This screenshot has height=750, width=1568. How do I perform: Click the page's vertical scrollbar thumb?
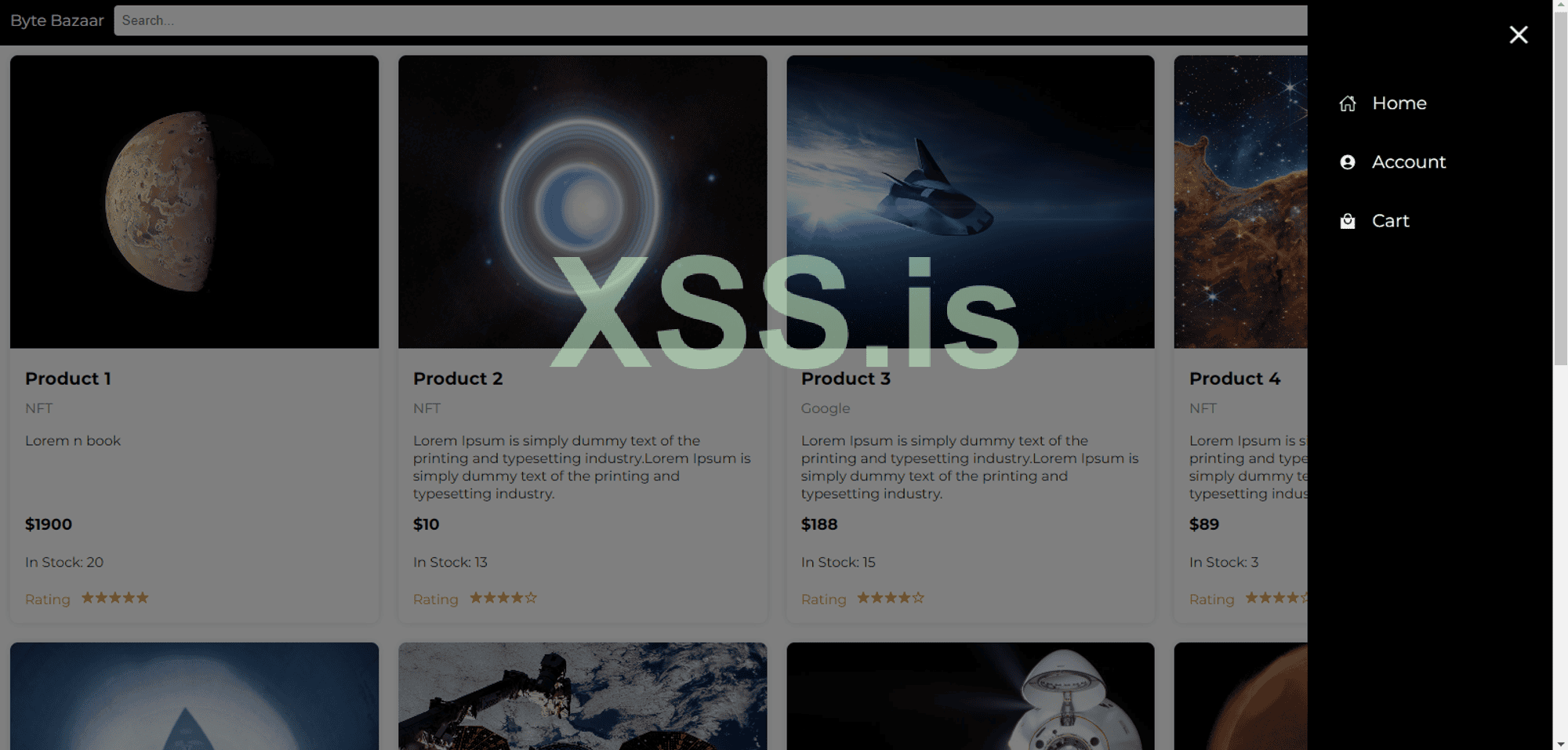1560,188
